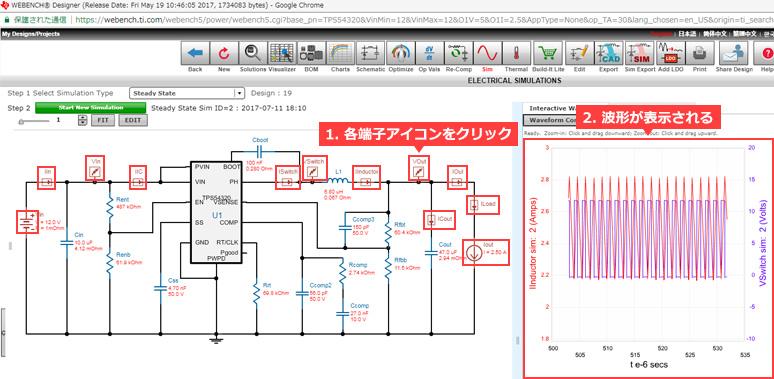Switch to the Interactive Waveform tab
The height and width of the screenshot is (379, 774).
point(551,108)
